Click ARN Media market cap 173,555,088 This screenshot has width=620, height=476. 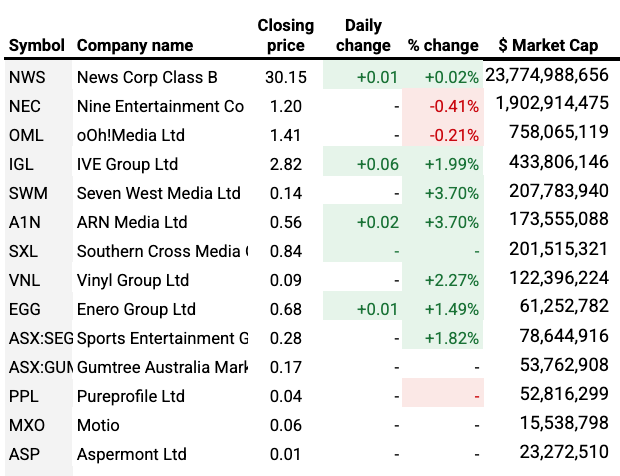click(x=550, y=222)
